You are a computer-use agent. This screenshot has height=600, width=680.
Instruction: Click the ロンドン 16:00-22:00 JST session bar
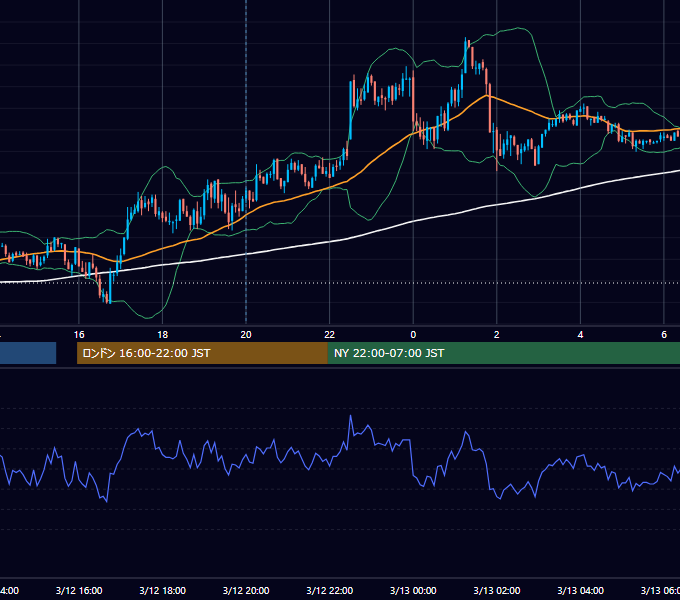point(202,353)
